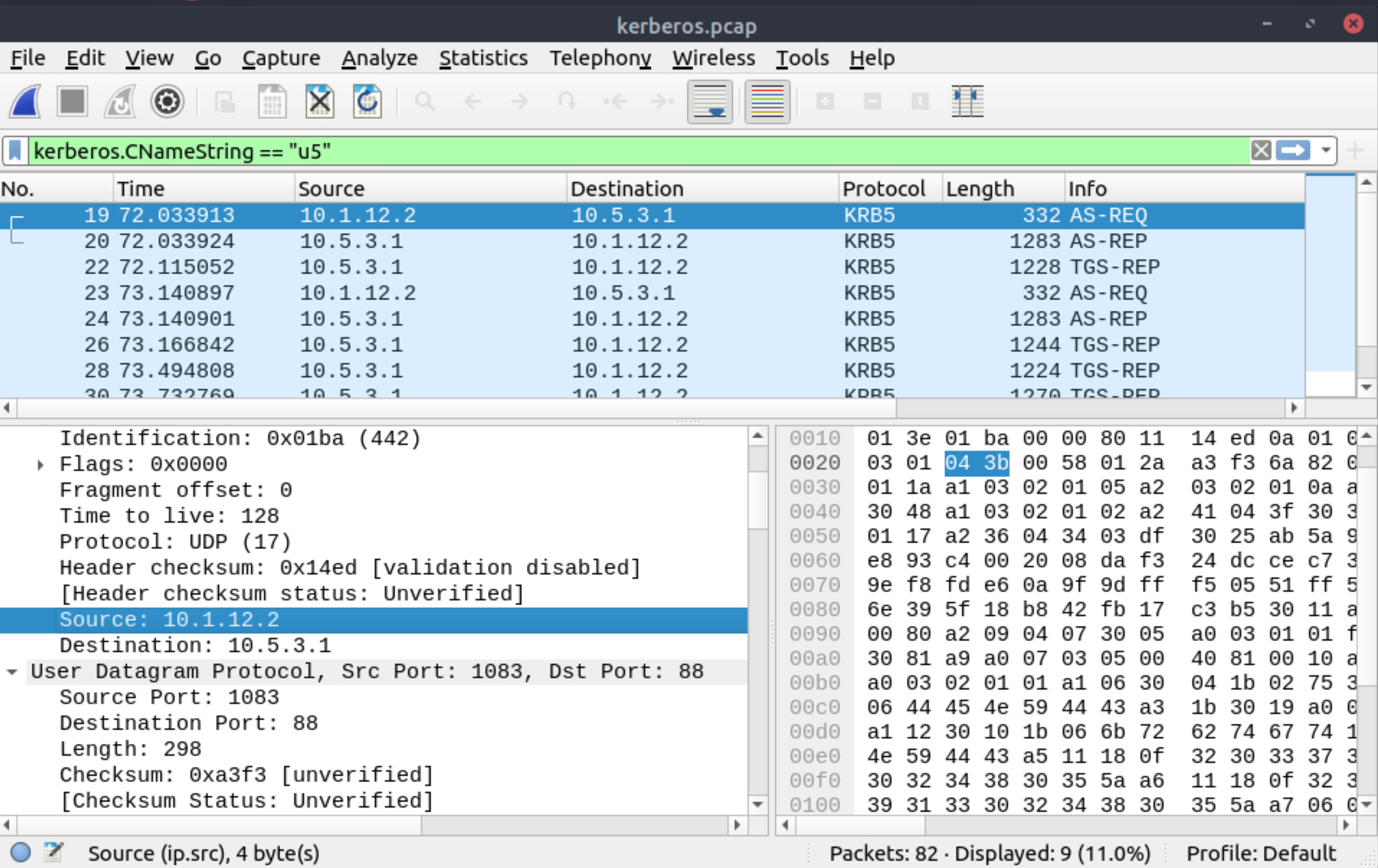This screenshot has height=868, width=1378.
Task: Save this capture file icon
Action: pos(273,101)
